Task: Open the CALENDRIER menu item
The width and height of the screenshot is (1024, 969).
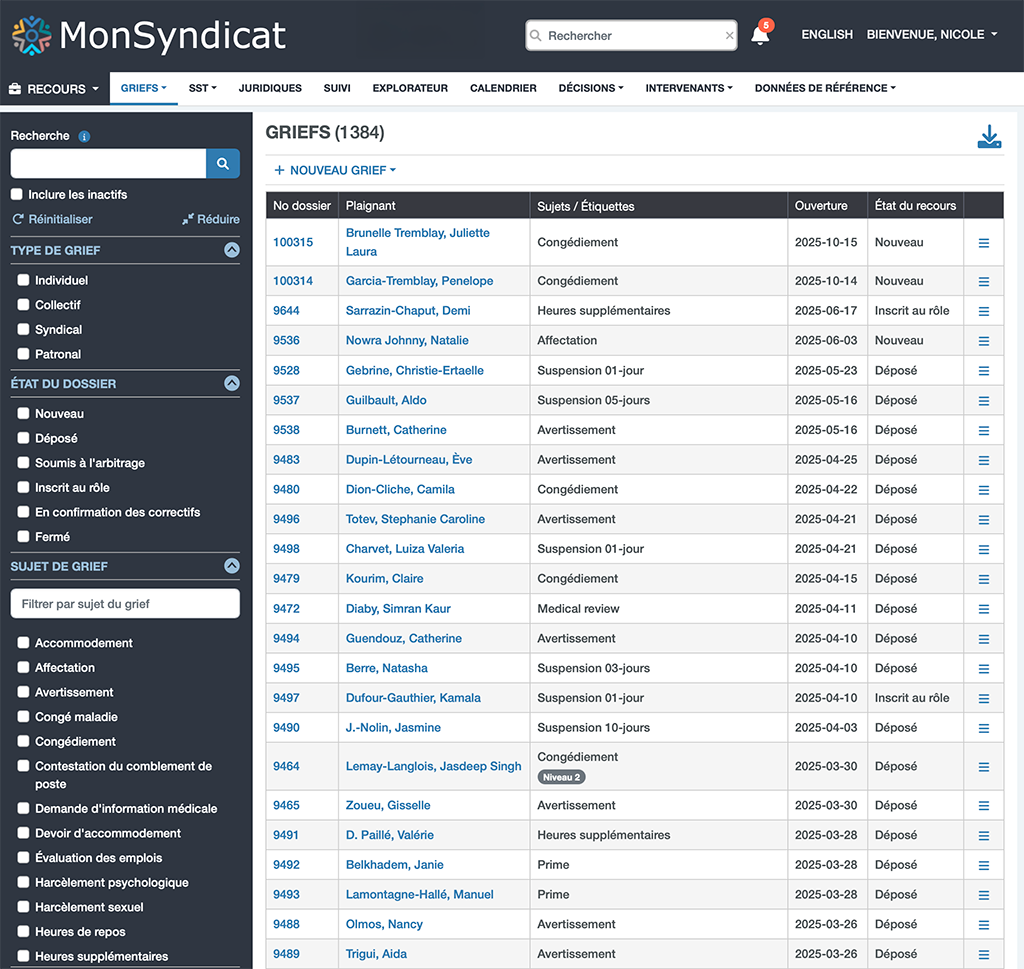Action: coord(503,88)
